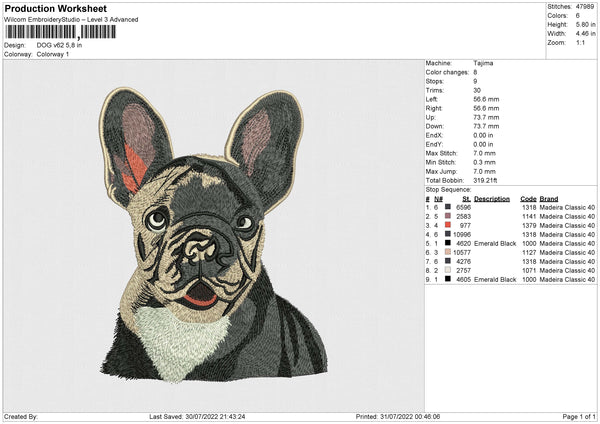Click the 'Brand' column header
The height and width of the screenshot is (424, 600).
(549, 199)
